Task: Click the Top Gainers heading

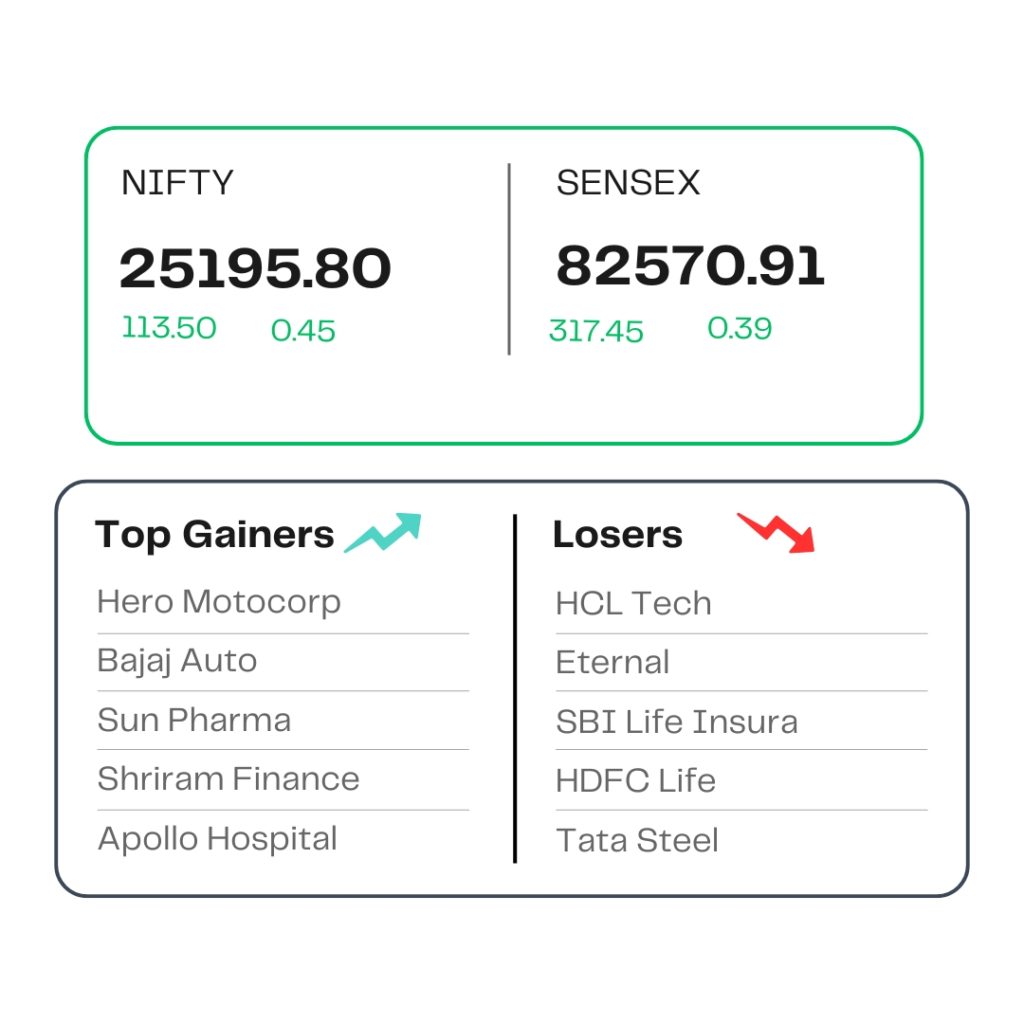Action: click(x=214, y=536)
